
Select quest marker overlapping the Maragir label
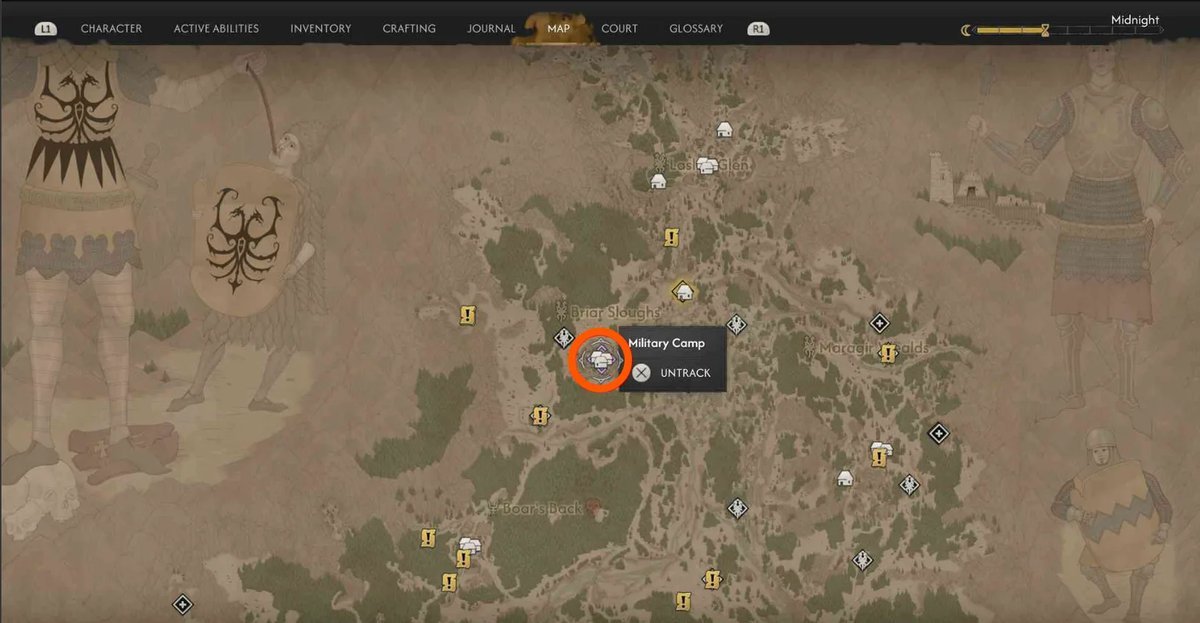pyautogui.click(x=886, y=352)
